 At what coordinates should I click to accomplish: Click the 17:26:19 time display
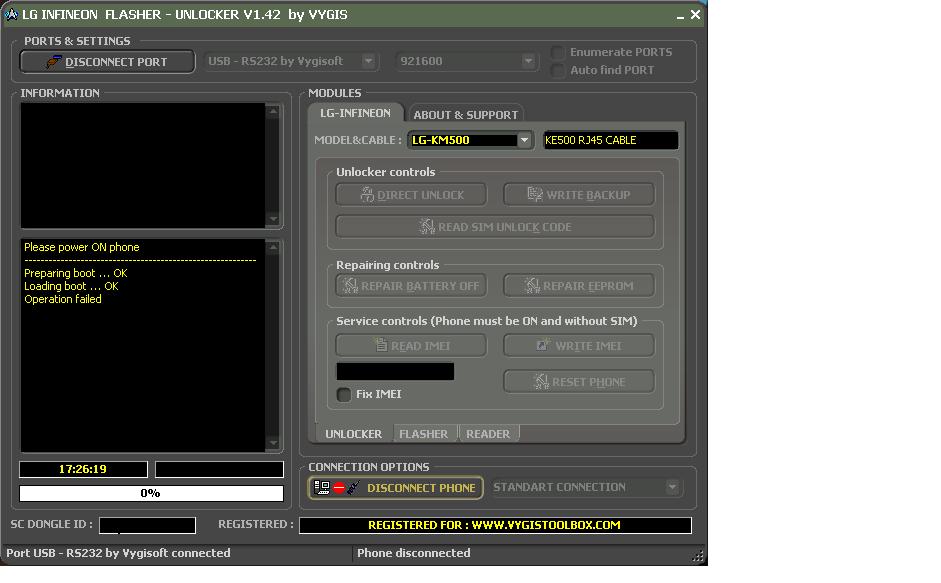click(83, 469)
